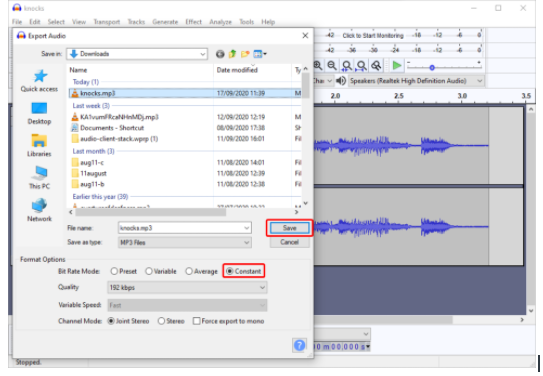Click the blue help question mark icon
Viewport: 543px width, 376px height.
300,345
